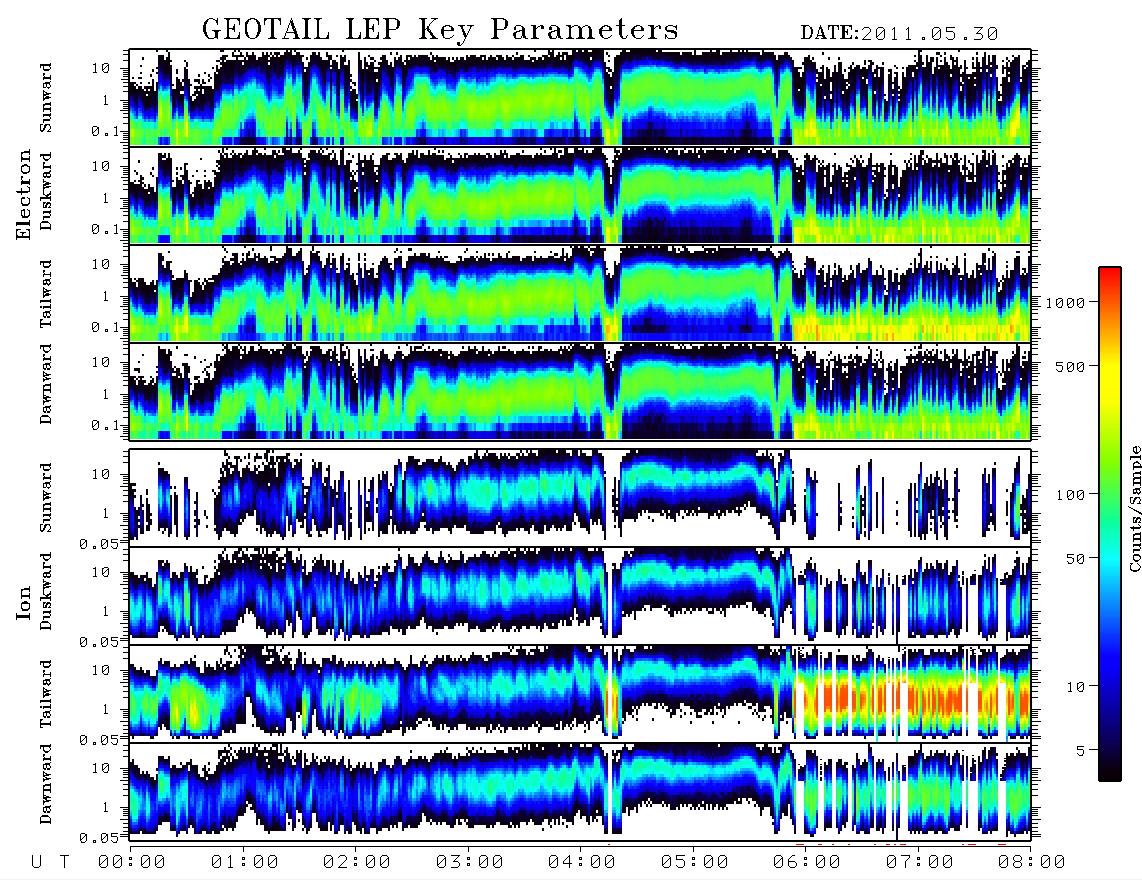
Task: Click the vertical "Electron" group label
Action: (24, 194)
